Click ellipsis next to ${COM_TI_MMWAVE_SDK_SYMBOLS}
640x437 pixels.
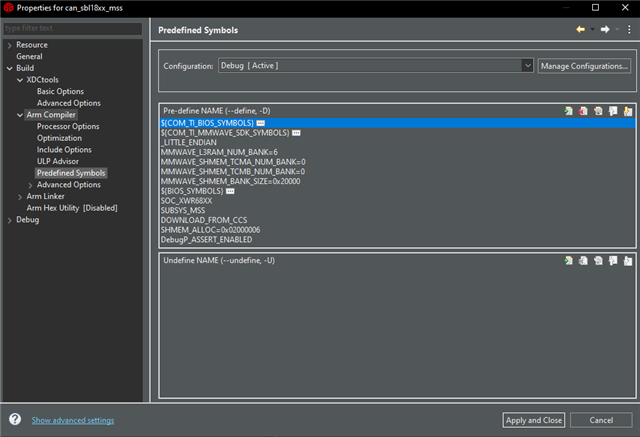296,133
